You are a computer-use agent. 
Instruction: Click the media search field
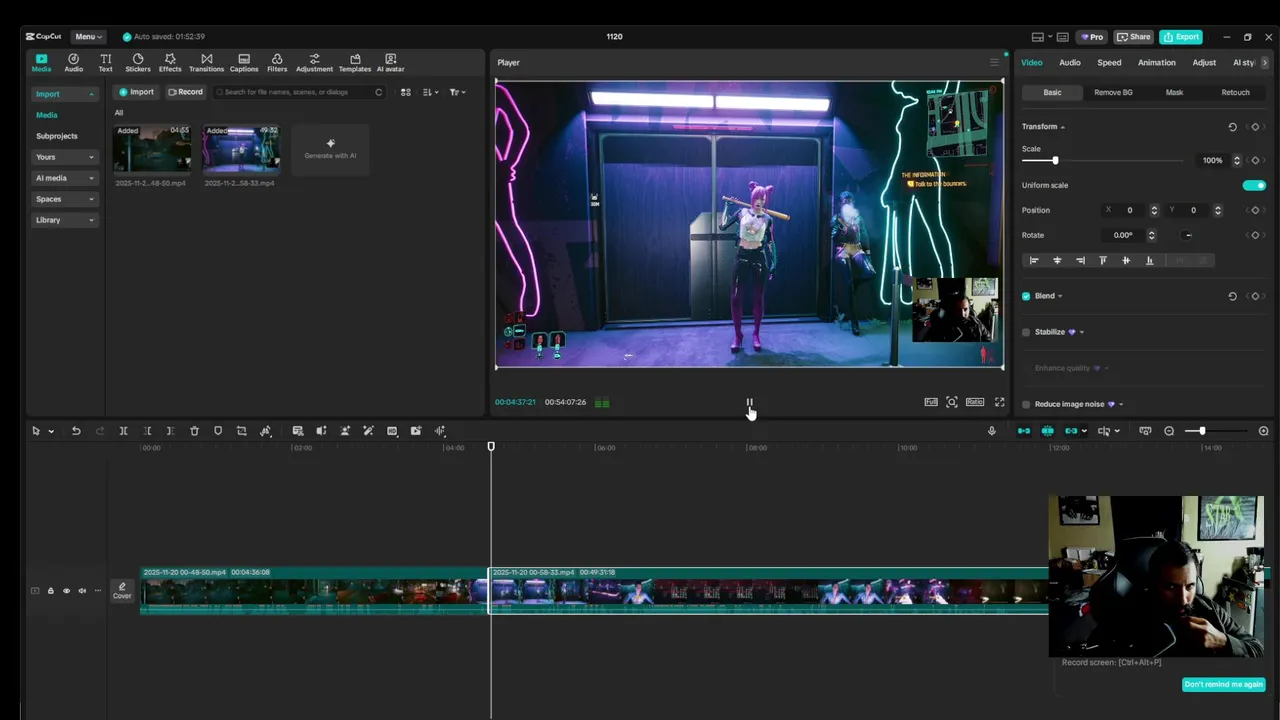coord(298,92)
